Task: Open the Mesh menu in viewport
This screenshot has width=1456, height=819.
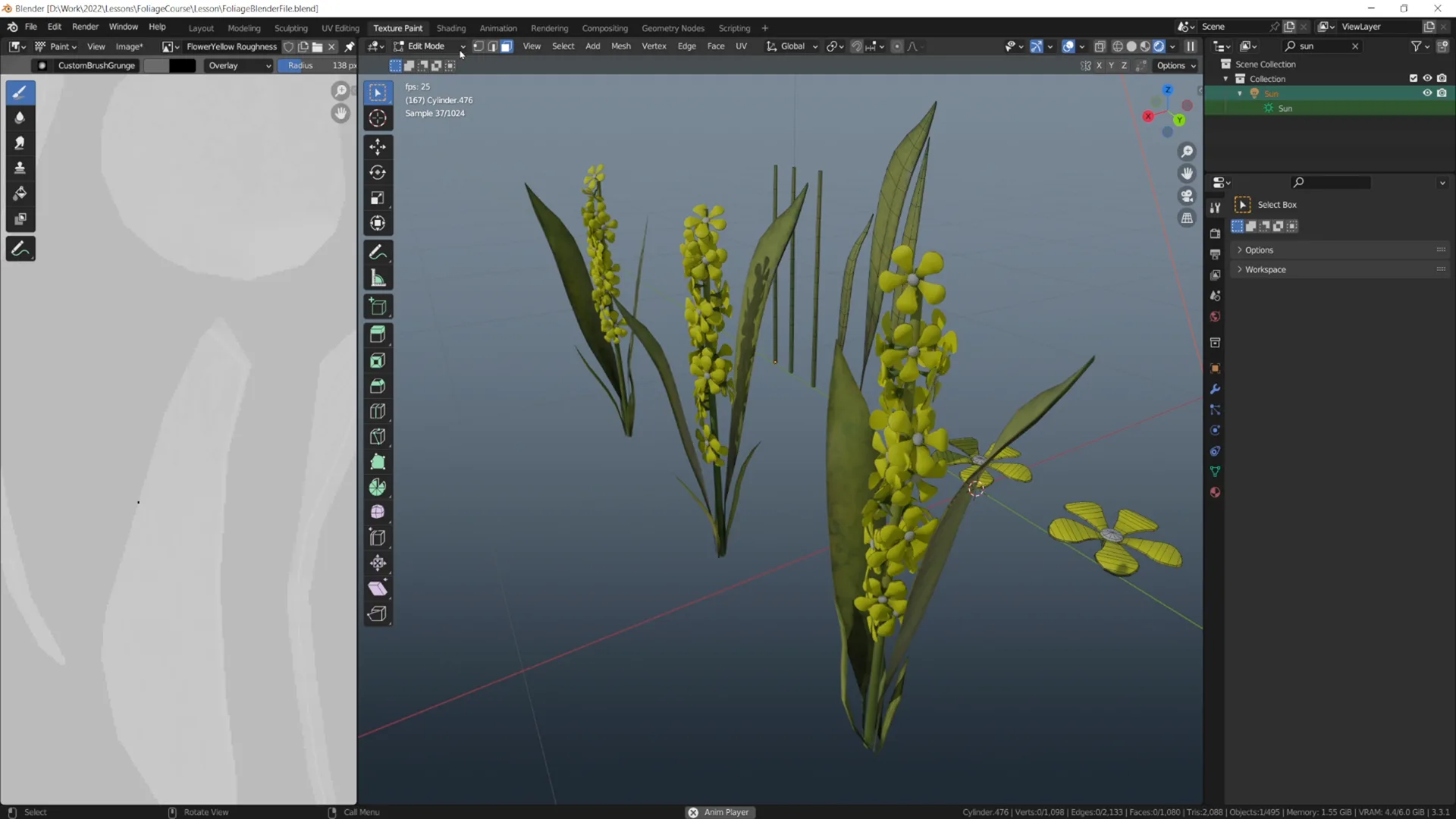Action: click(621, 46)
